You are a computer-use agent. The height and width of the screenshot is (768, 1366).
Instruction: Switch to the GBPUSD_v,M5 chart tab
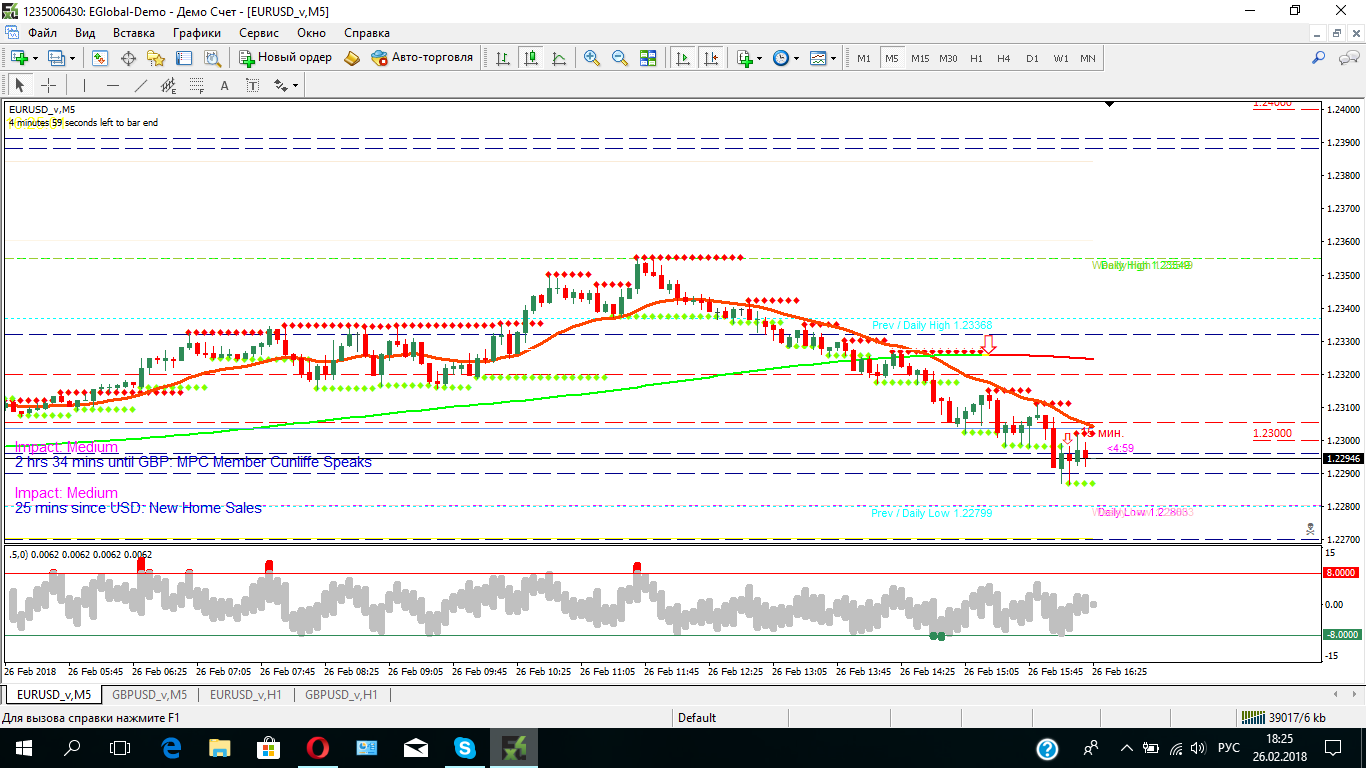tap(149, 694)
